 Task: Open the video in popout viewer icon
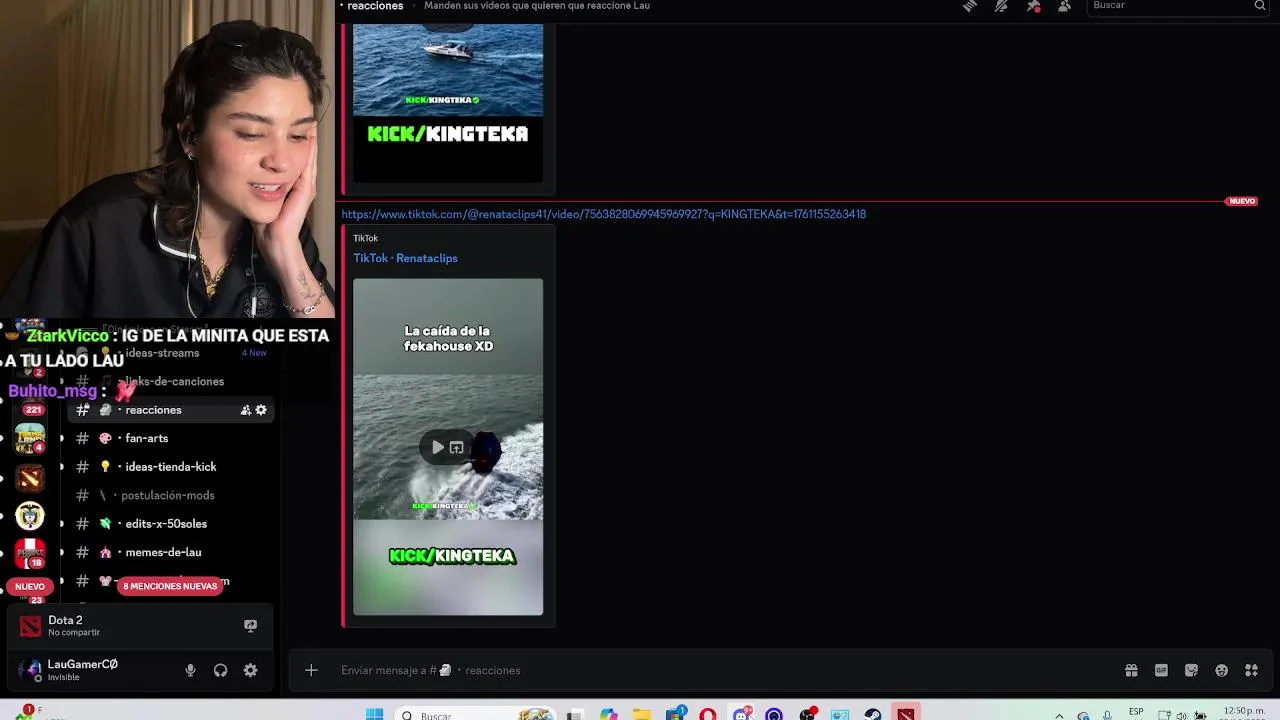tap(456, 447)
